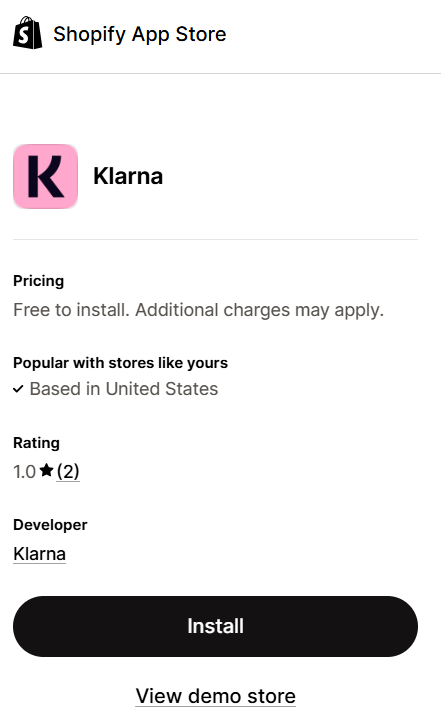Open the (2) reviews count link
This screenshot has height=717, width=441.
pyautogui.click(x=68, y=471)
